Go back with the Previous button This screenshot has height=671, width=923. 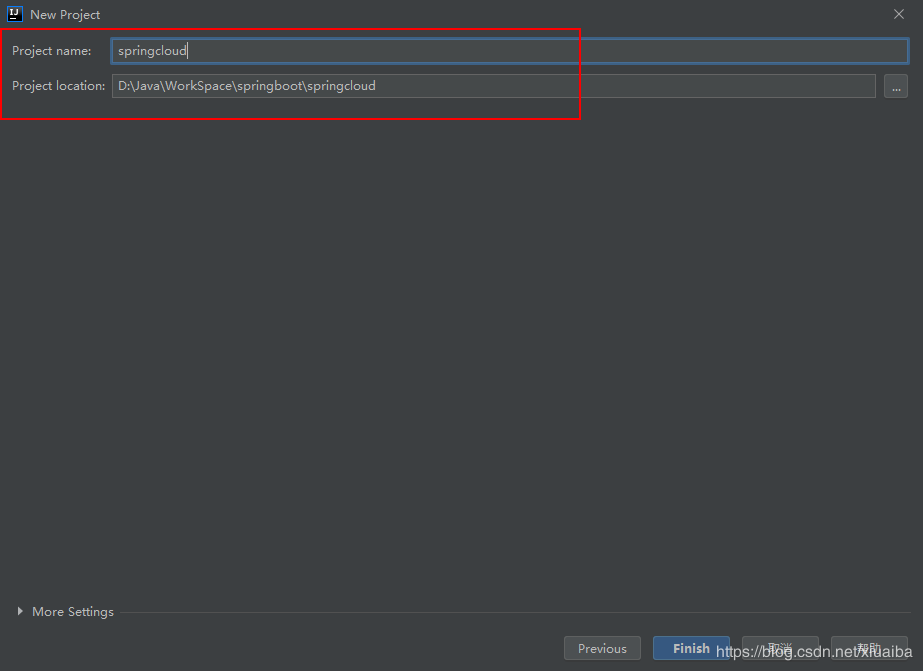tap(602, 648)
